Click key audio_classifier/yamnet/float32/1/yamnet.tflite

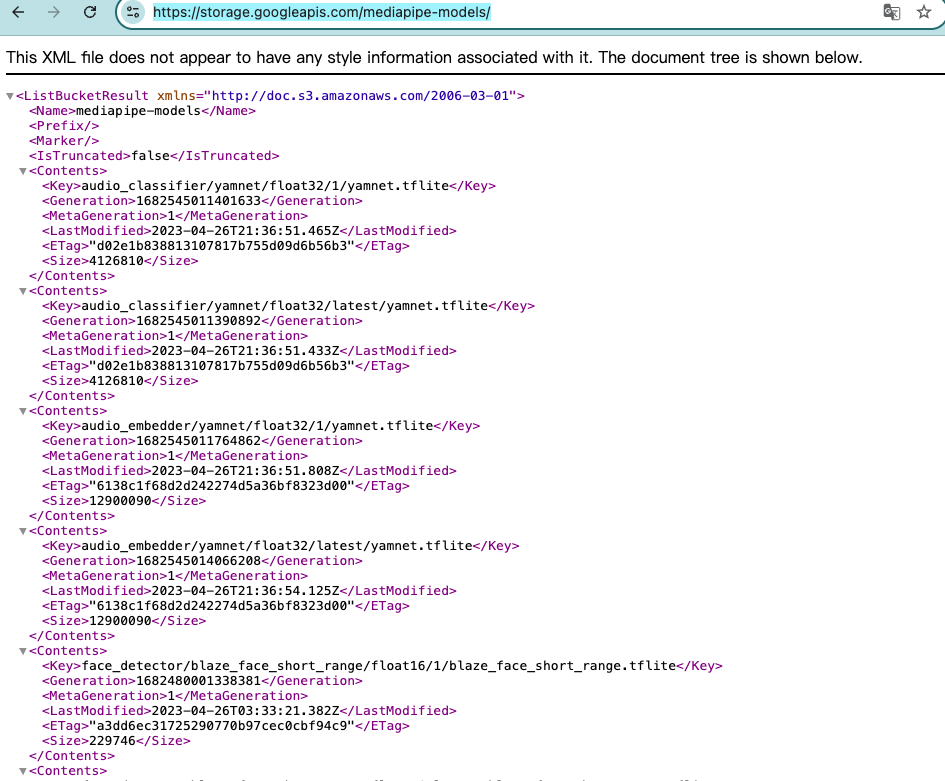(x=265, y=186)
